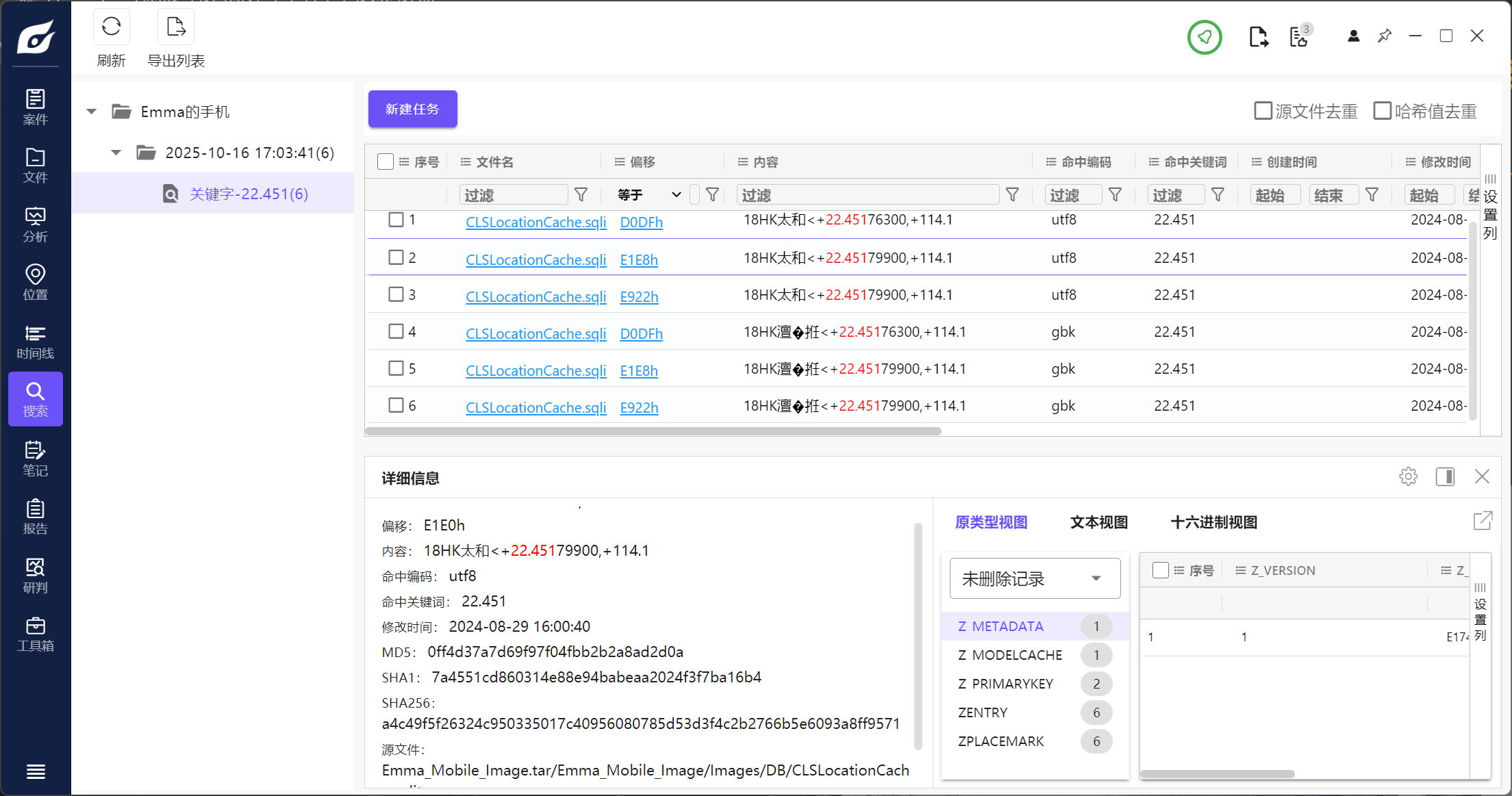The image size is (1512, 796).
Task: Click the green shield status icon
Action: tap(1205, 37)
